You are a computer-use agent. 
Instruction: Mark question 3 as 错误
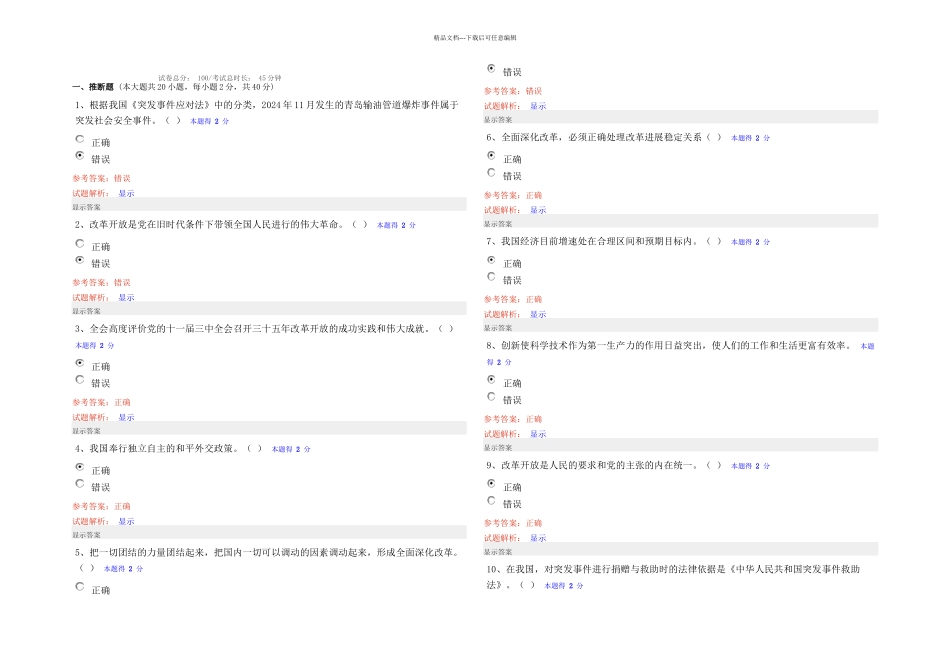(79, 380)
